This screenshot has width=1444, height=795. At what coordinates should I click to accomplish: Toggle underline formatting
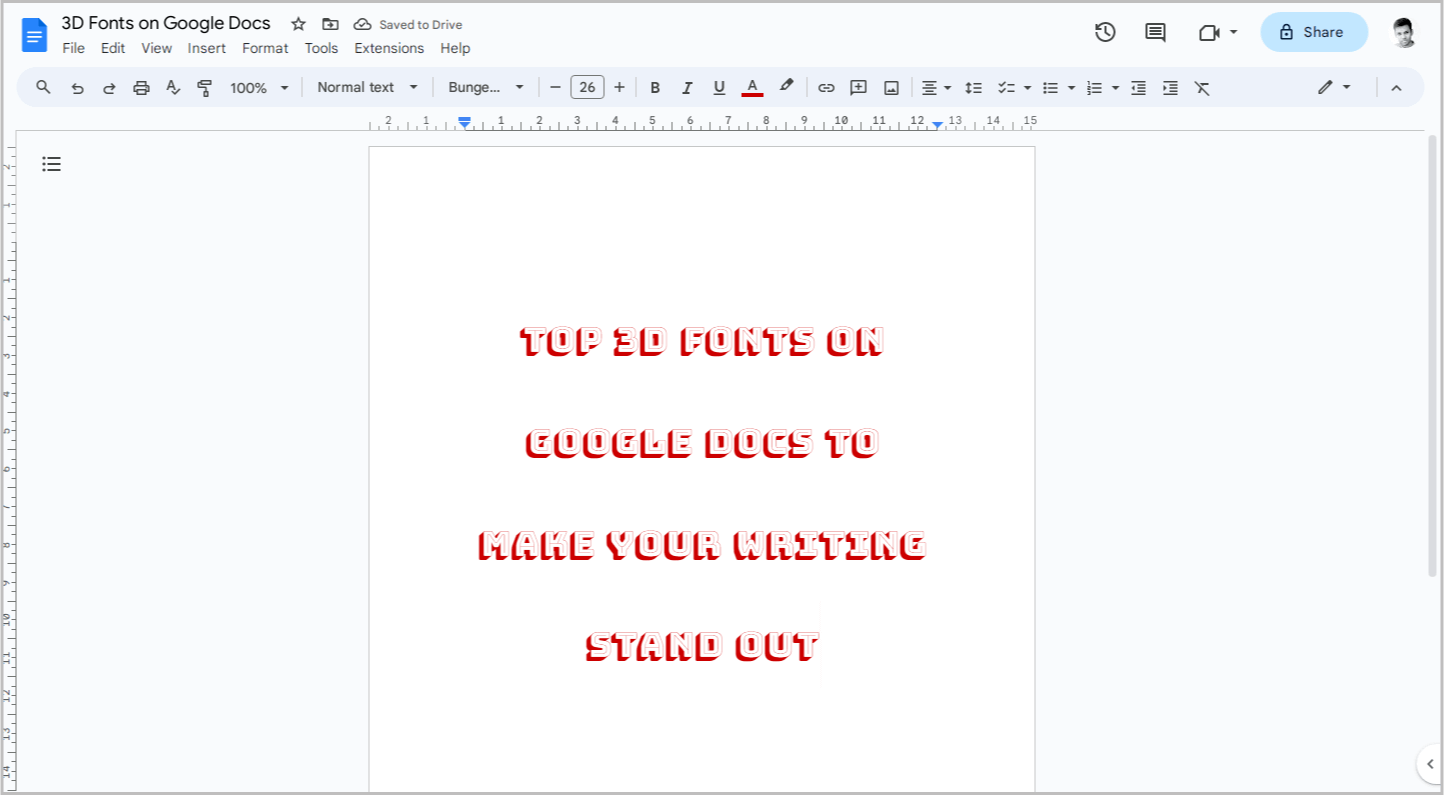[719, 88]
